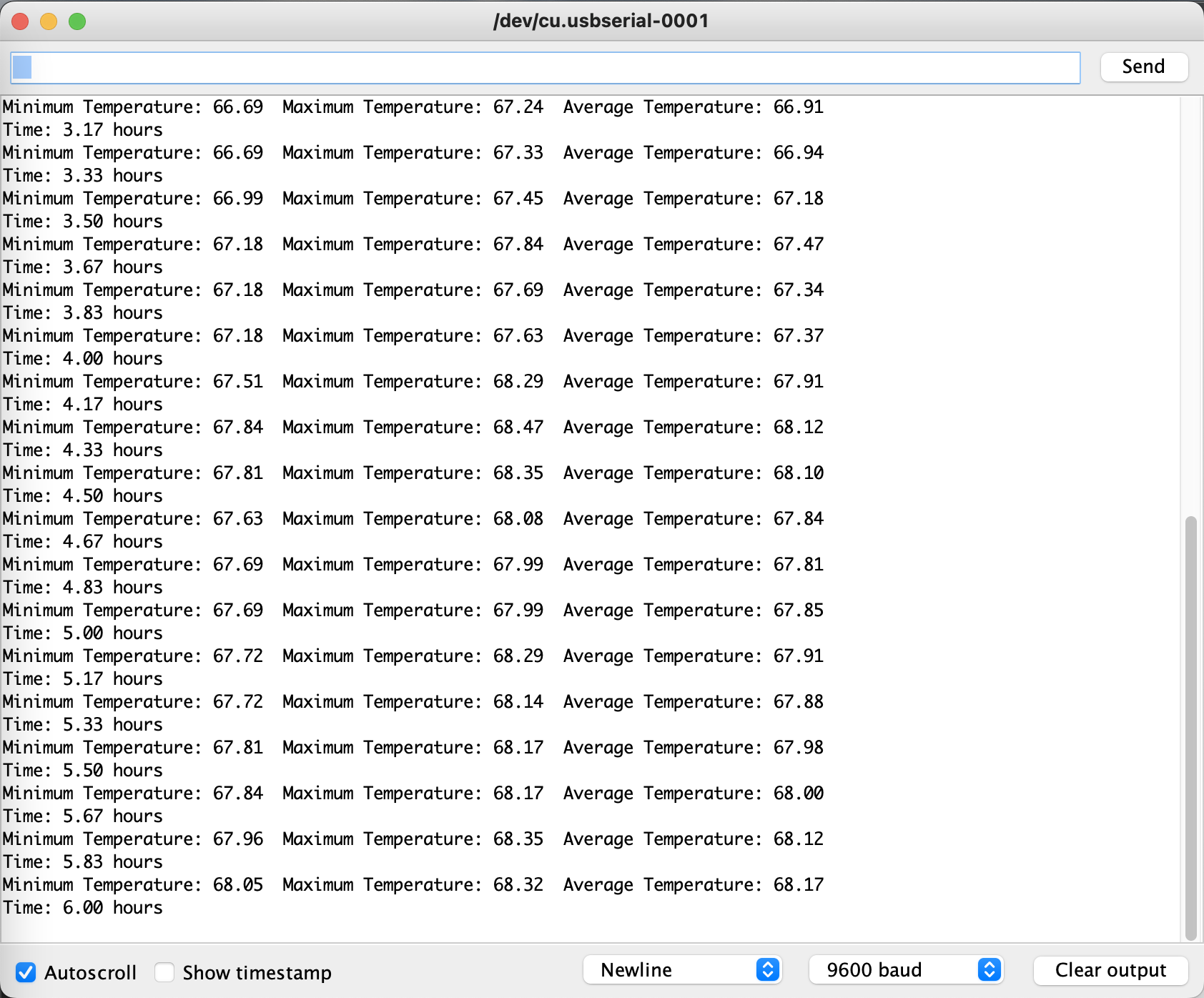Focus the serial message input field
The width and height of the screenshot is (1204, 998).
[545, 67]
